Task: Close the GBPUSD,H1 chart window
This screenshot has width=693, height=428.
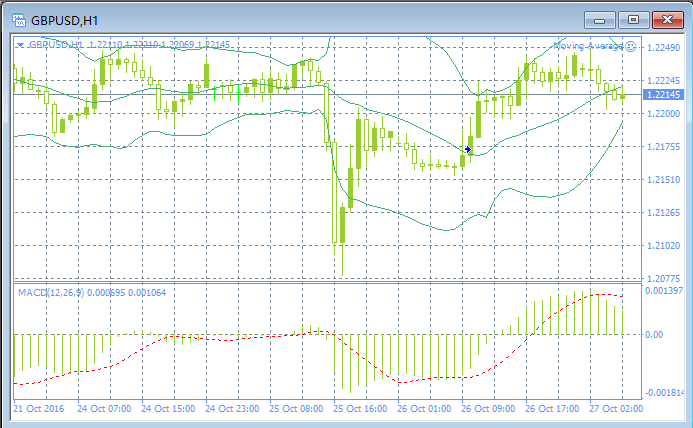Action: 667,20
